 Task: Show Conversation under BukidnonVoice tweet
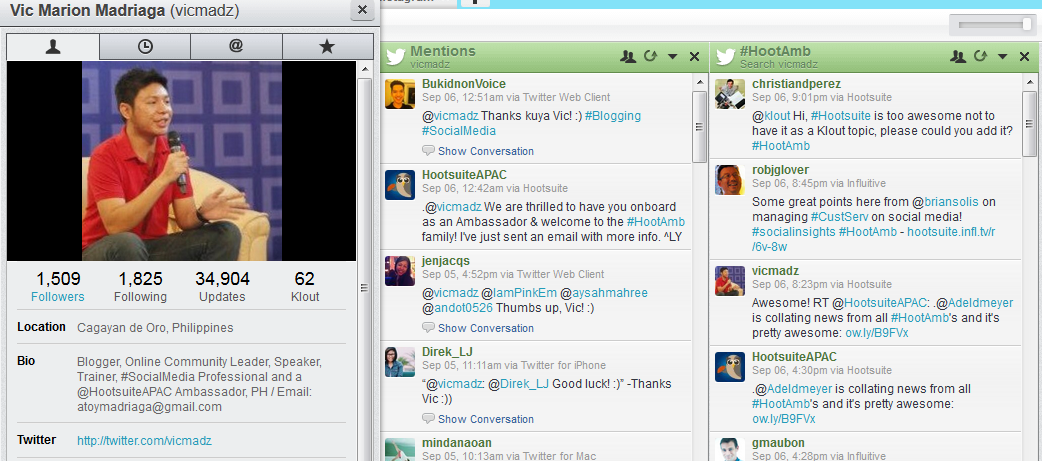[485, 151]
